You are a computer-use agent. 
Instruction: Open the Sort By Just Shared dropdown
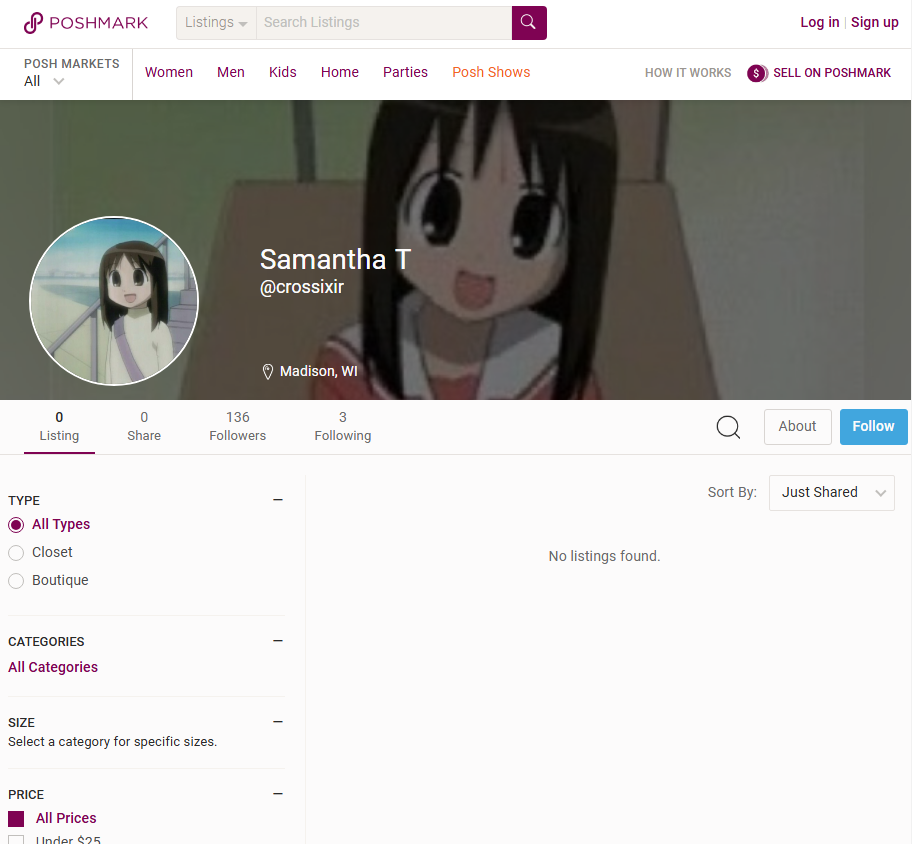(831, 493)
